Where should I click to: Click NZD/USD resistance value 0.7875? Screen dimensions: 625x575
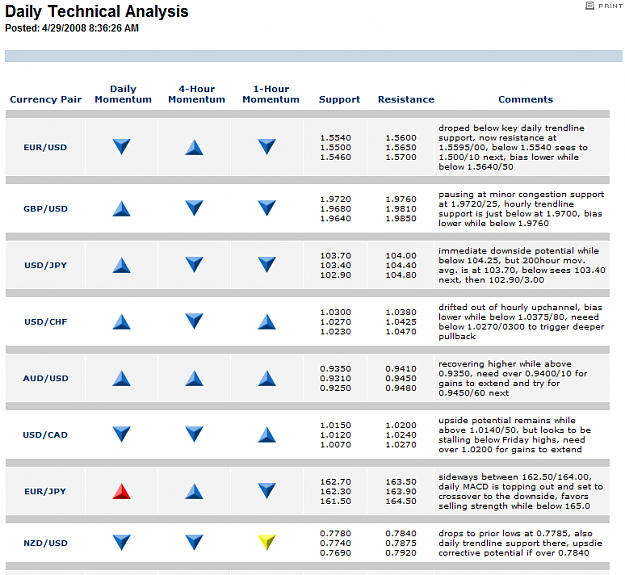(x=401, y=543)
